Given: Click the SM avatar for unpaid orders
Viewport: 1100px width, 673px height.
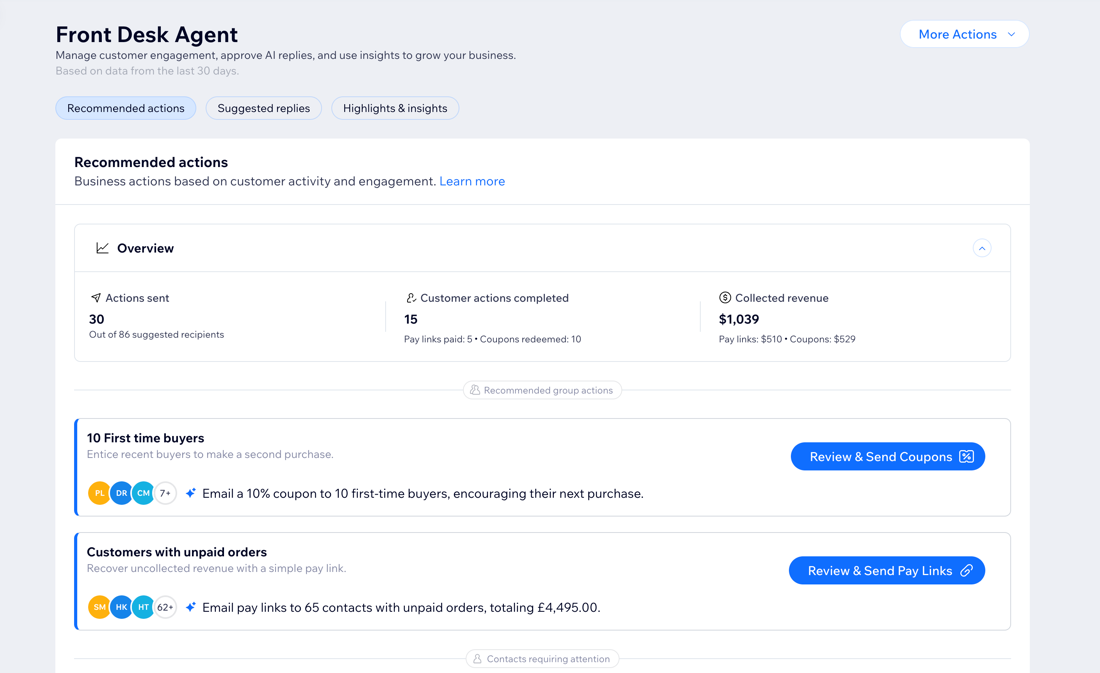Looking at the screenshot, I should click(x=98, y=607).
